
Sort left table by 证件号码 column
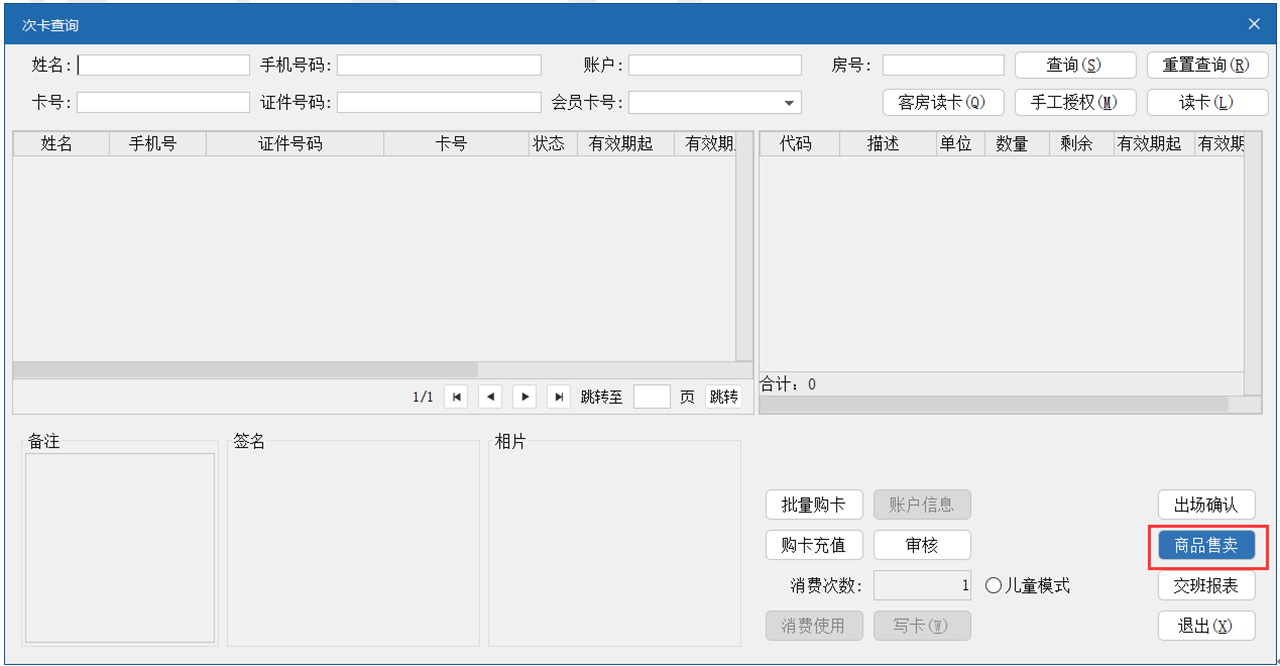(x=295, y=144)
